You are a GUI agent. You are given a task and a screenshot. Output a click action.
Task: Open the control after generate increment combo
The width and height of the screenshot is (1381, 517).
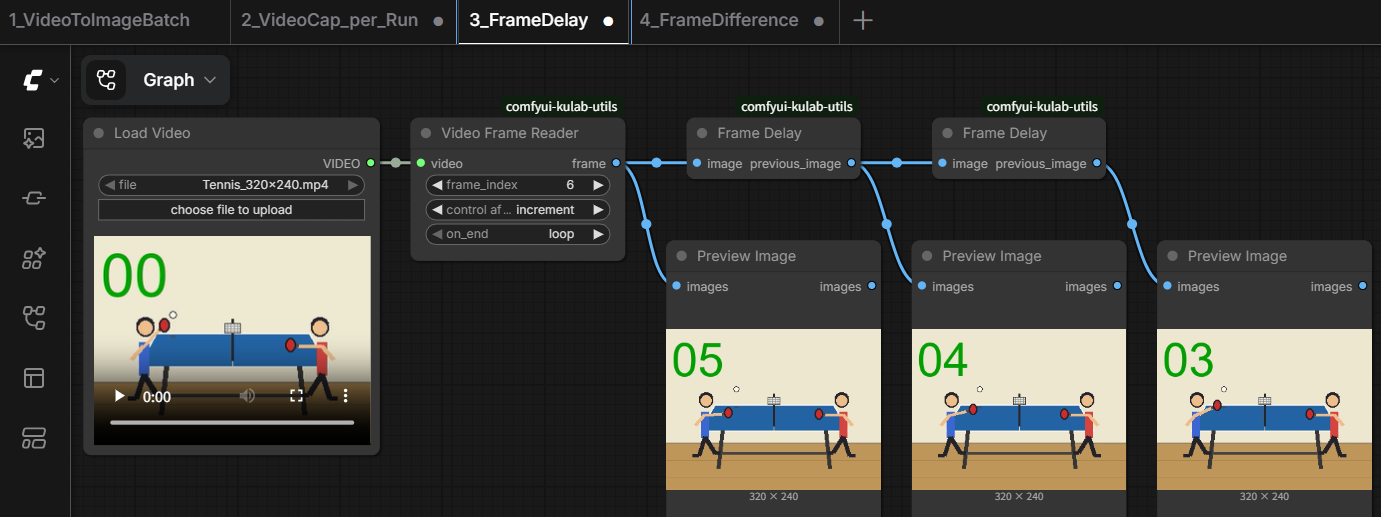click(518, 210)
